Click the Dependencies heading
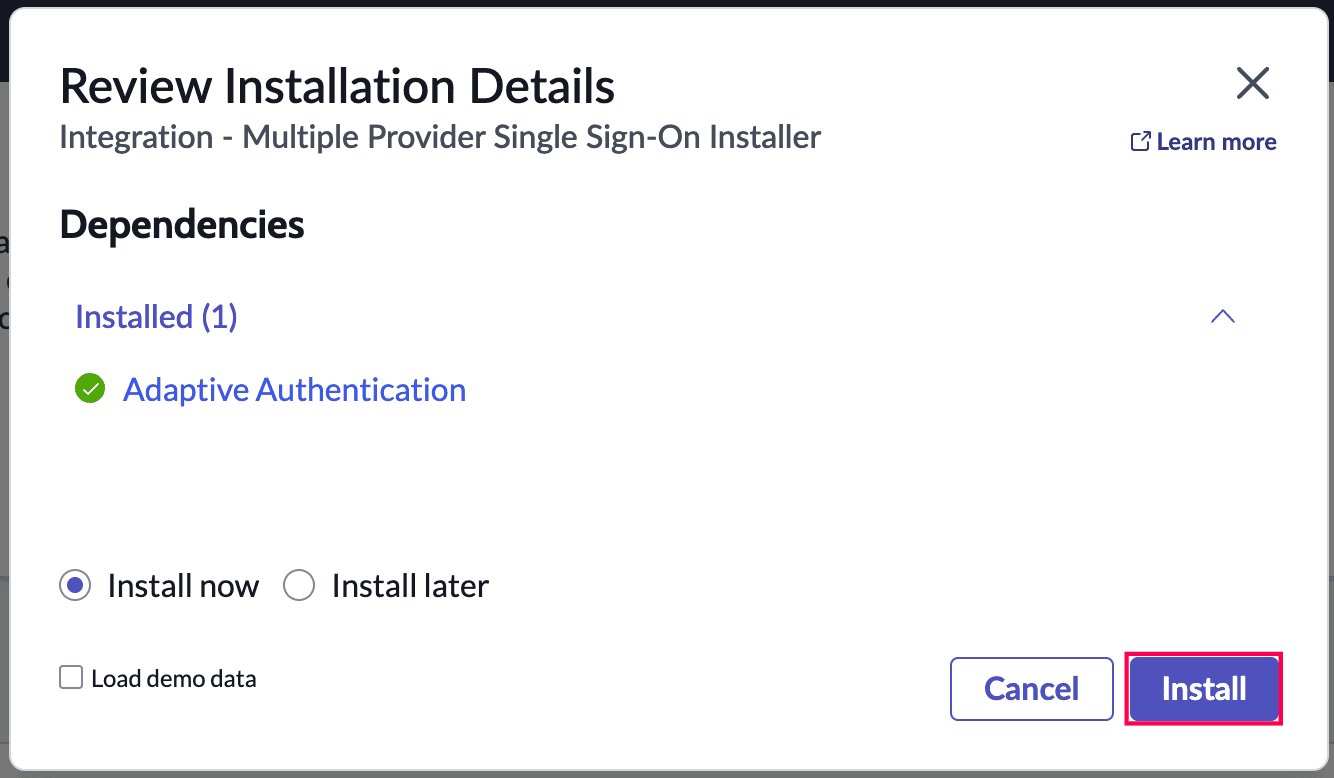The image size is (1334, 778). tap(182, 224)
